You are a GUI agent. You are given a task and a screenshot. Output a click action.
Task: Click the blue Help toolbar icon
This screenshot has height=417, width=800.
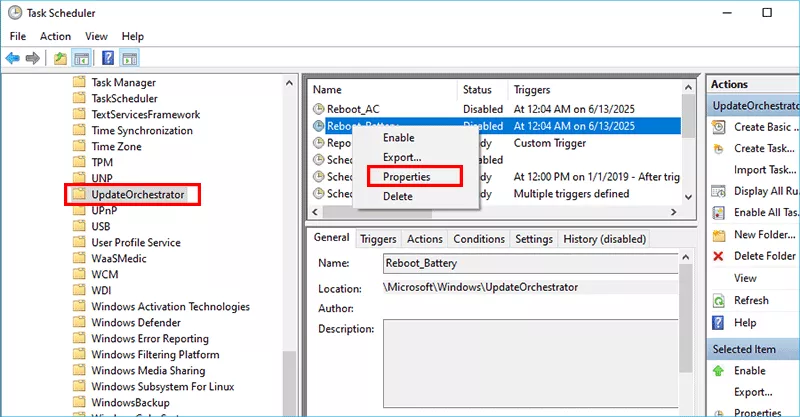point(108,58)
